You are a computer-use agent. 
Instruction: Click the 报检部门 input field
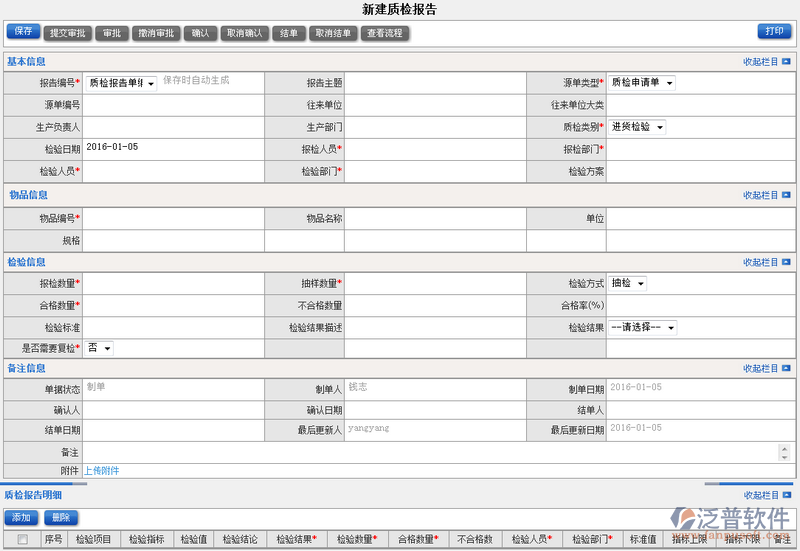click(701, 149)
